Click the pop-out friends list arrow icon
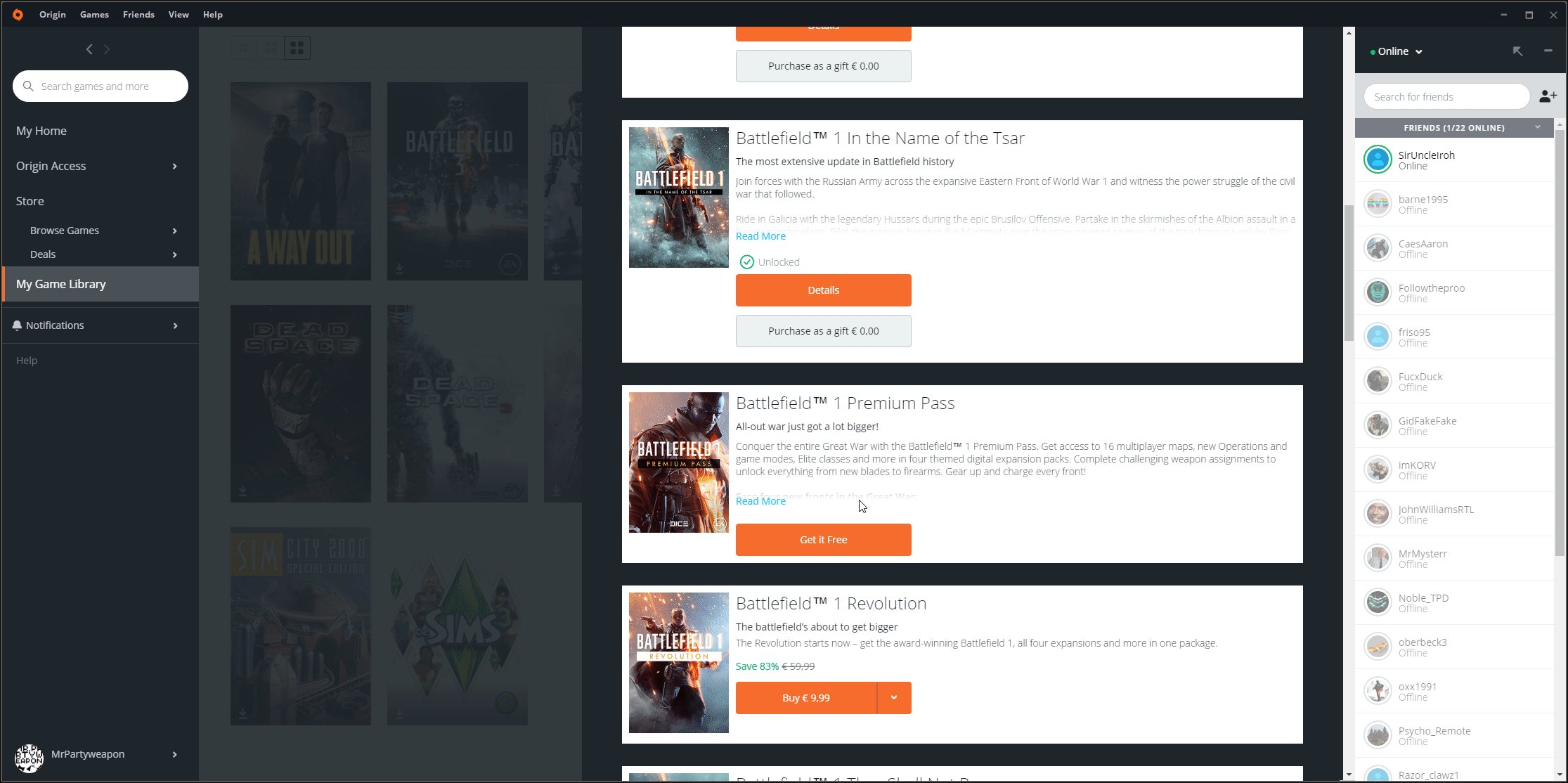The width and height of the screenshot is (1568, 783). 1518,51
